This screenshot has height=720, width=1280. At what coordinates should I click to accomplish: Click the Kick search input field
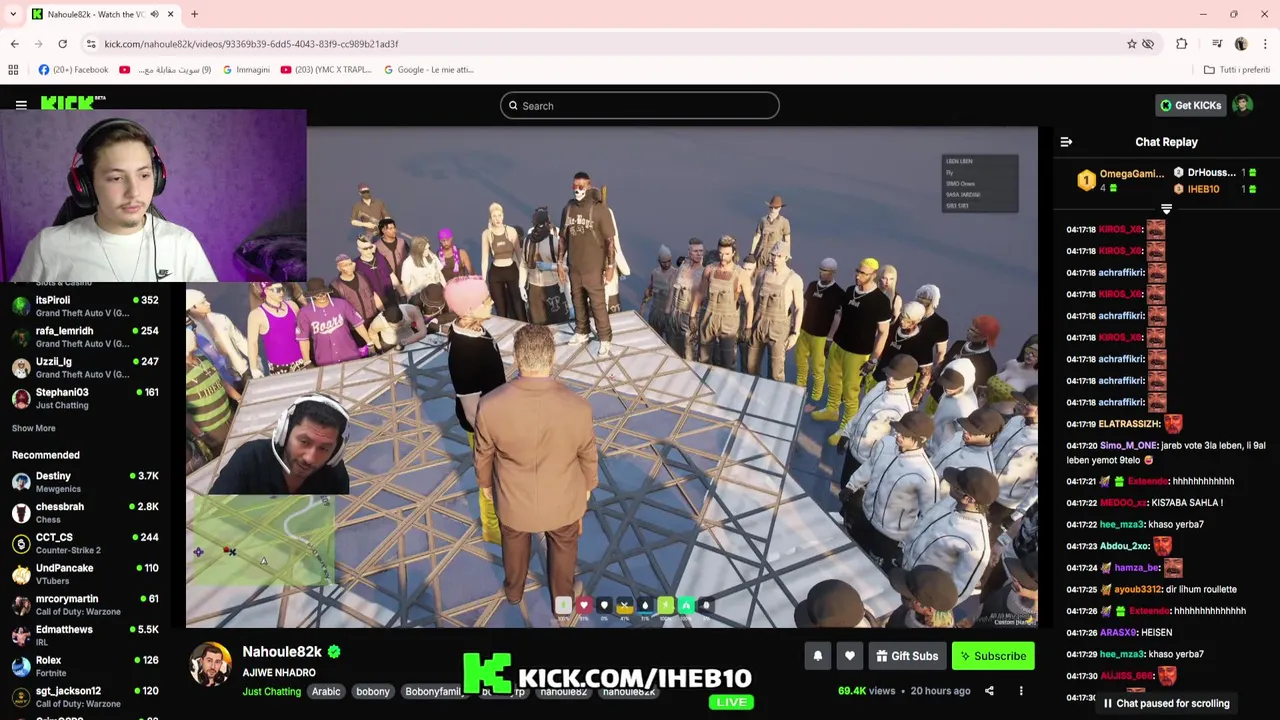(x=640, y=106)
